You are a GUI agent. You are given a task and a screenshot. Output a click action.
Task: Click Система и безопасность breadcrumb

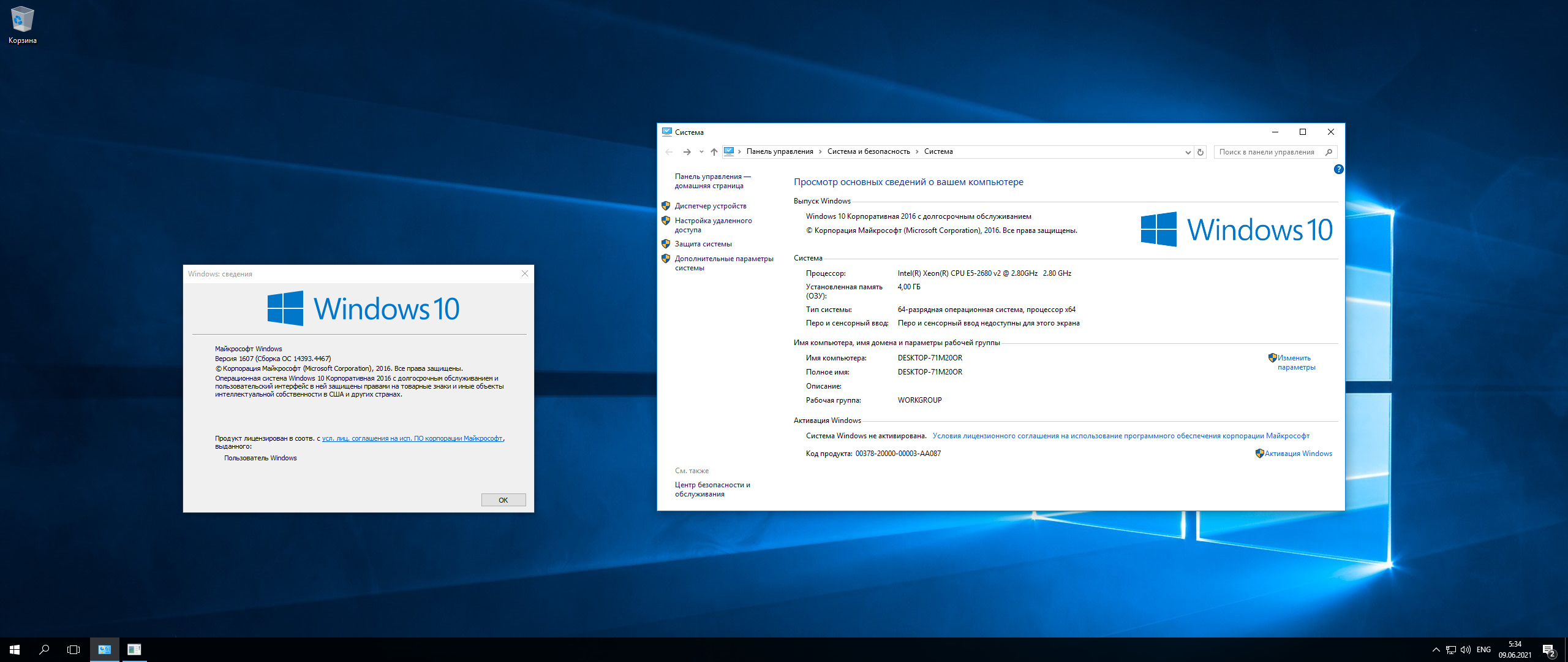(x=868, y=151)
